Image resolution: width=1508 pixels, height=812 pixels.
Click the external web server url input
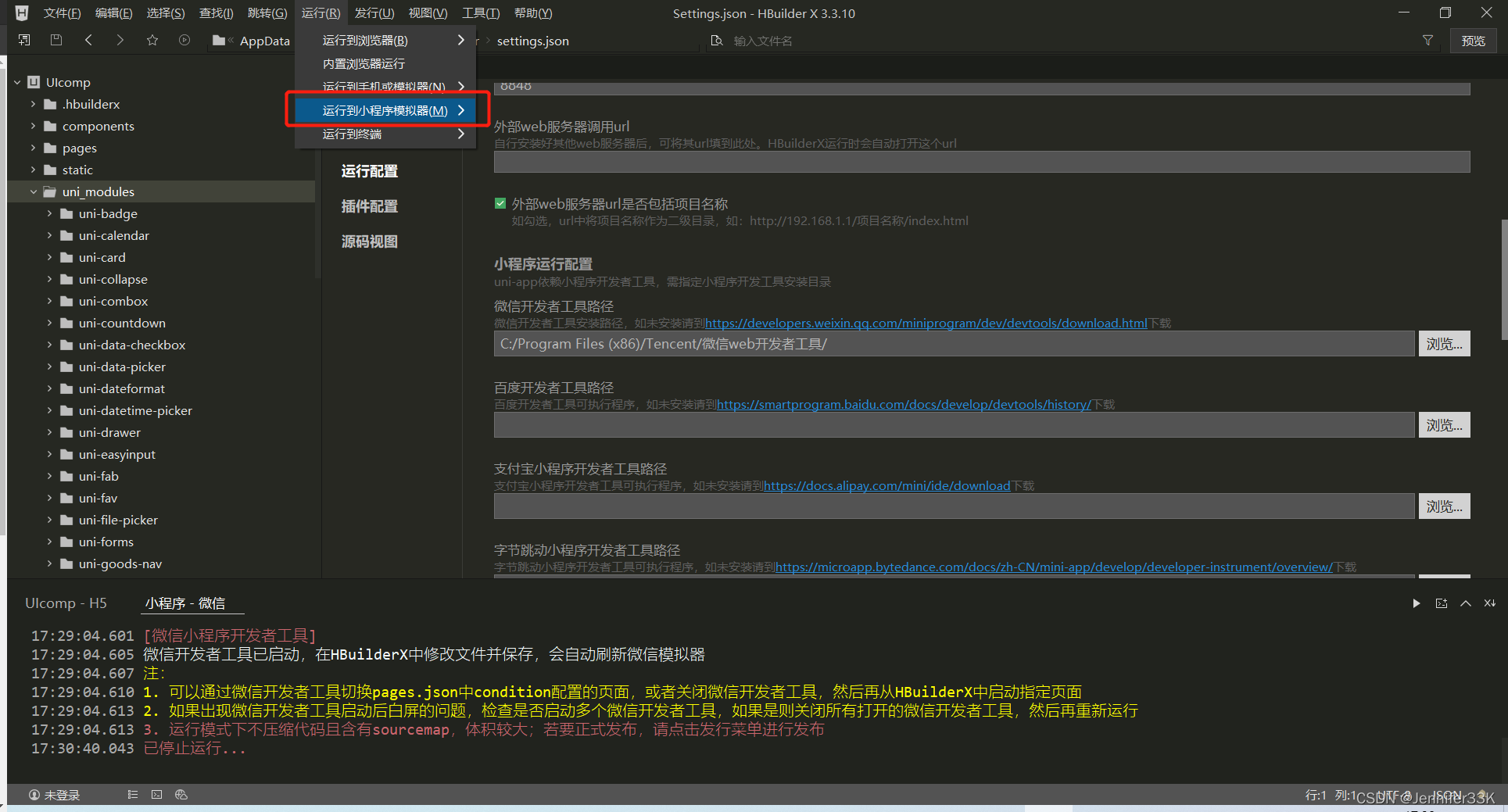(x=982, y=163)
